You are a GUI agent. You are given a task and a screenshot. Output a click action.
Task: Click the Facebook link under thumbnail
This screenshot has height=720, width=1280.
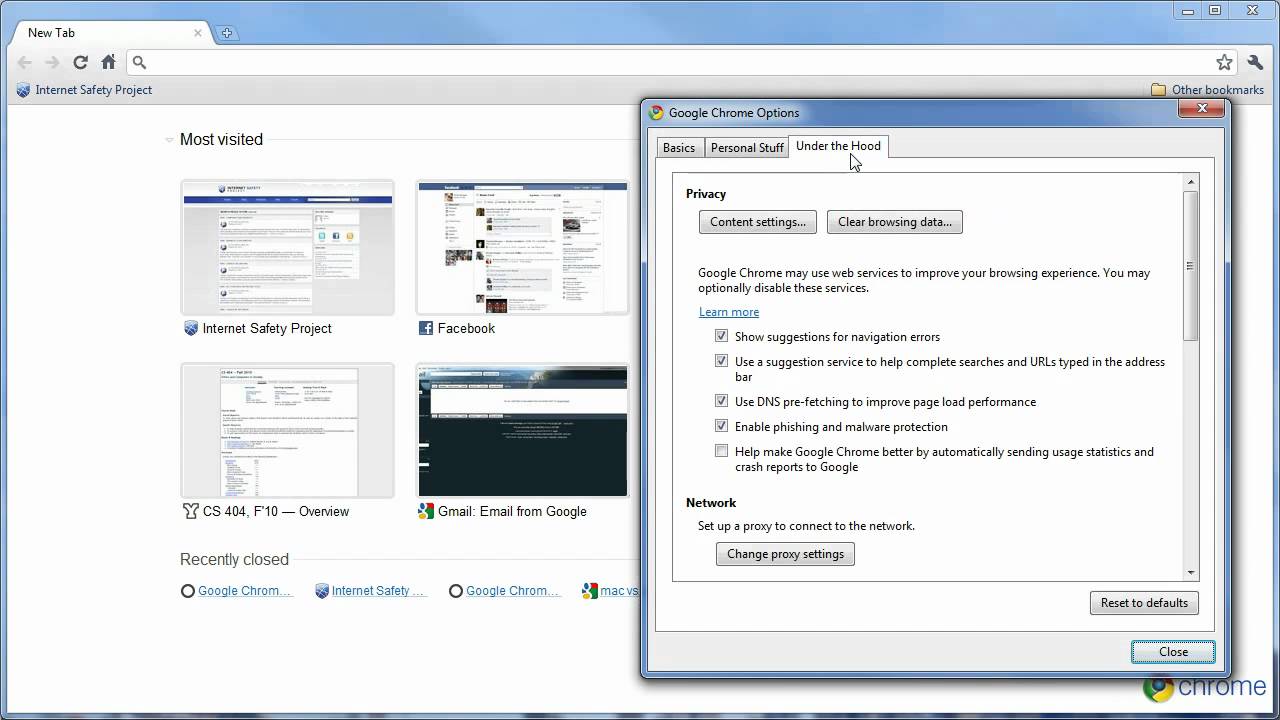coord(466,328)
